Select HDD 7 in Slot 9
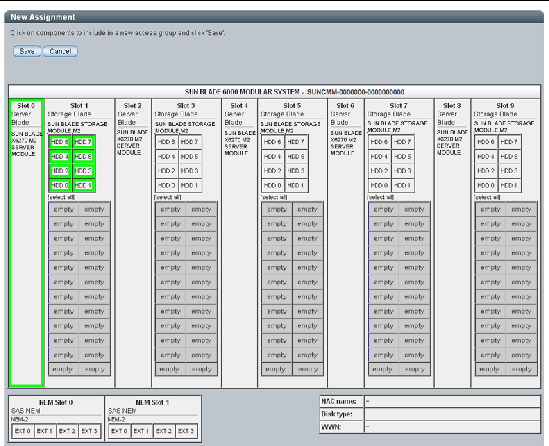This screenshot has height=446, width=549. pos(509,142)
